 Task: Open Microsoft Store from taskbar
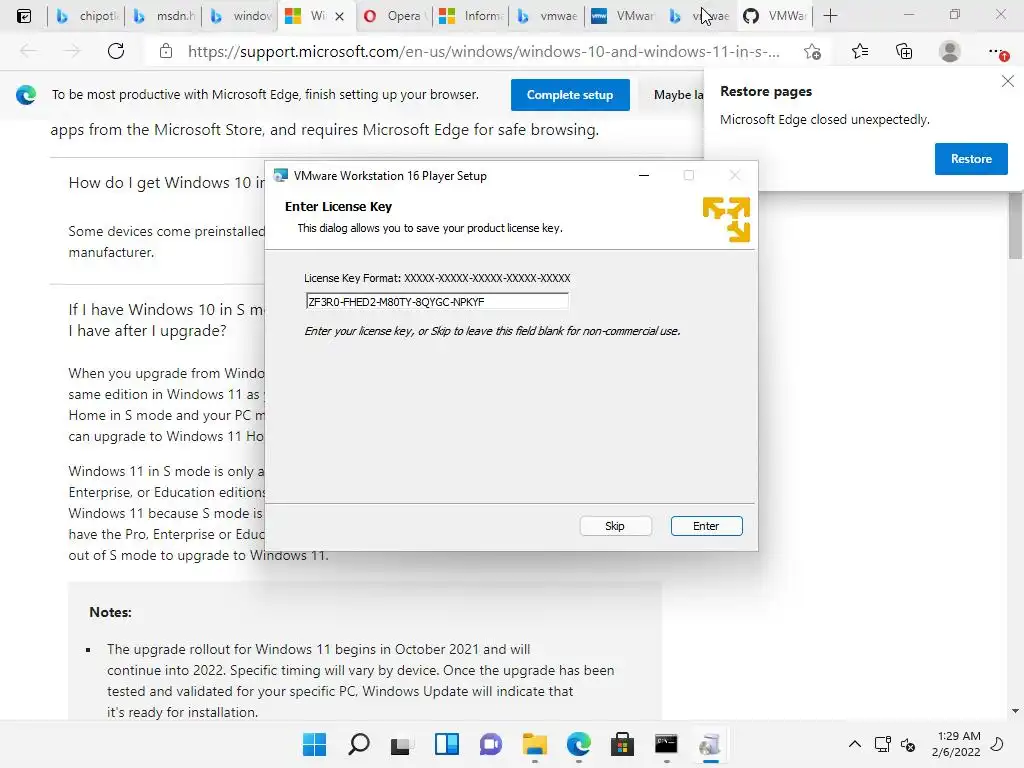622,744
